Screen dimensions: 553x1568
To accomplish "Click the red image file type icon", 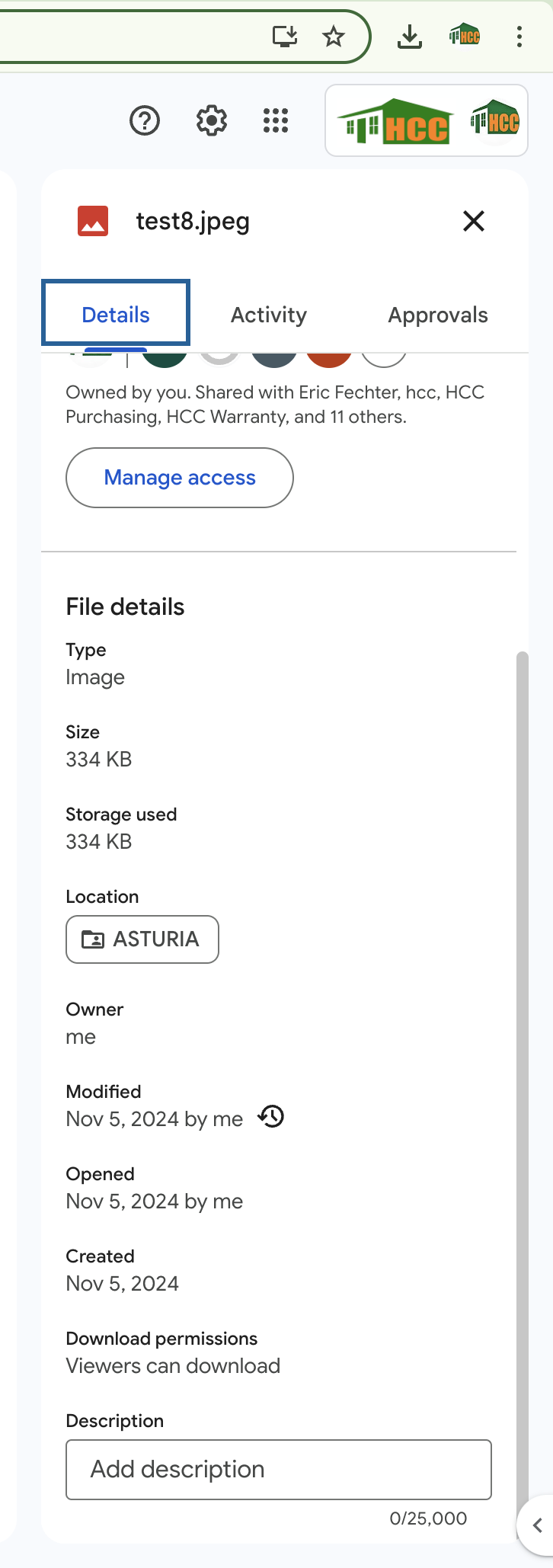I will point(93,221).
